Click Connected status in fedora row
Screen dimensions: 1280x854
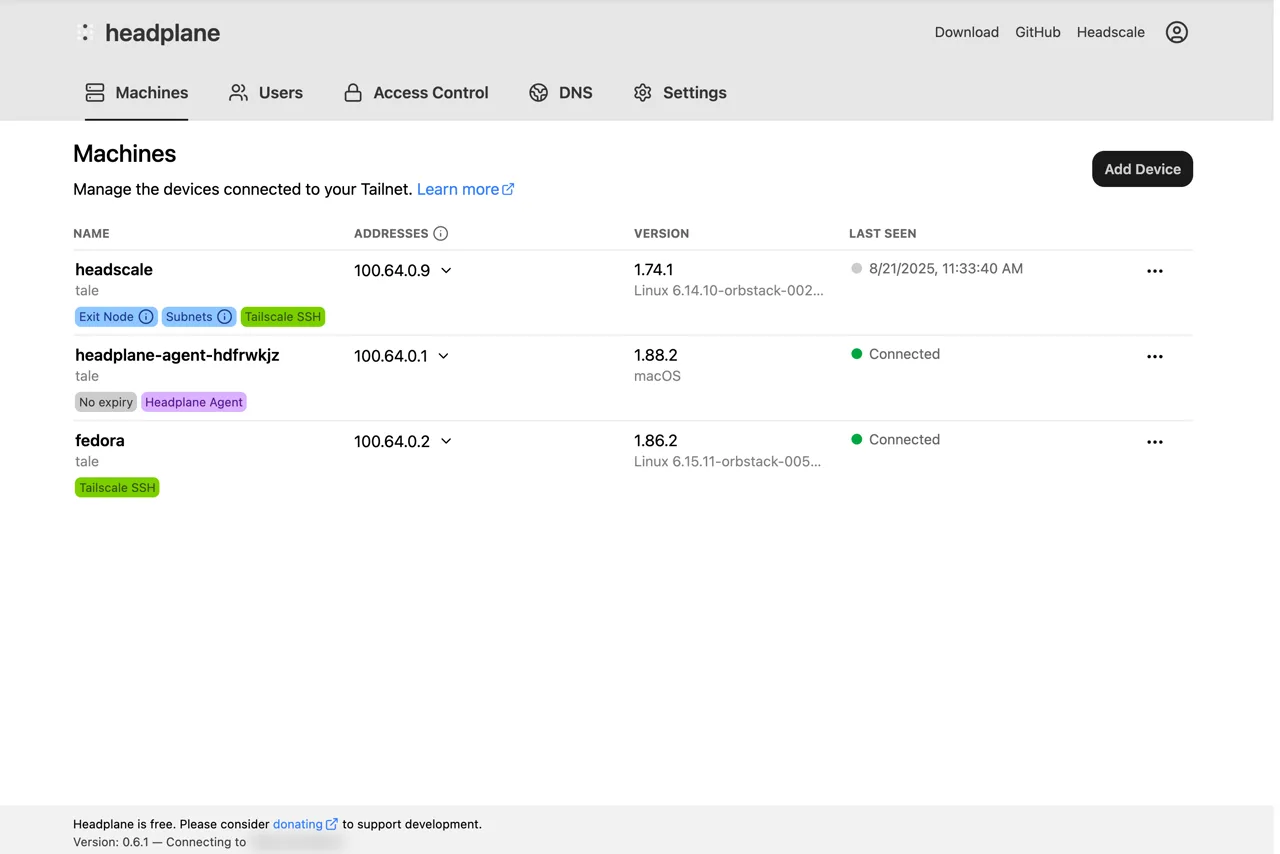904,439
